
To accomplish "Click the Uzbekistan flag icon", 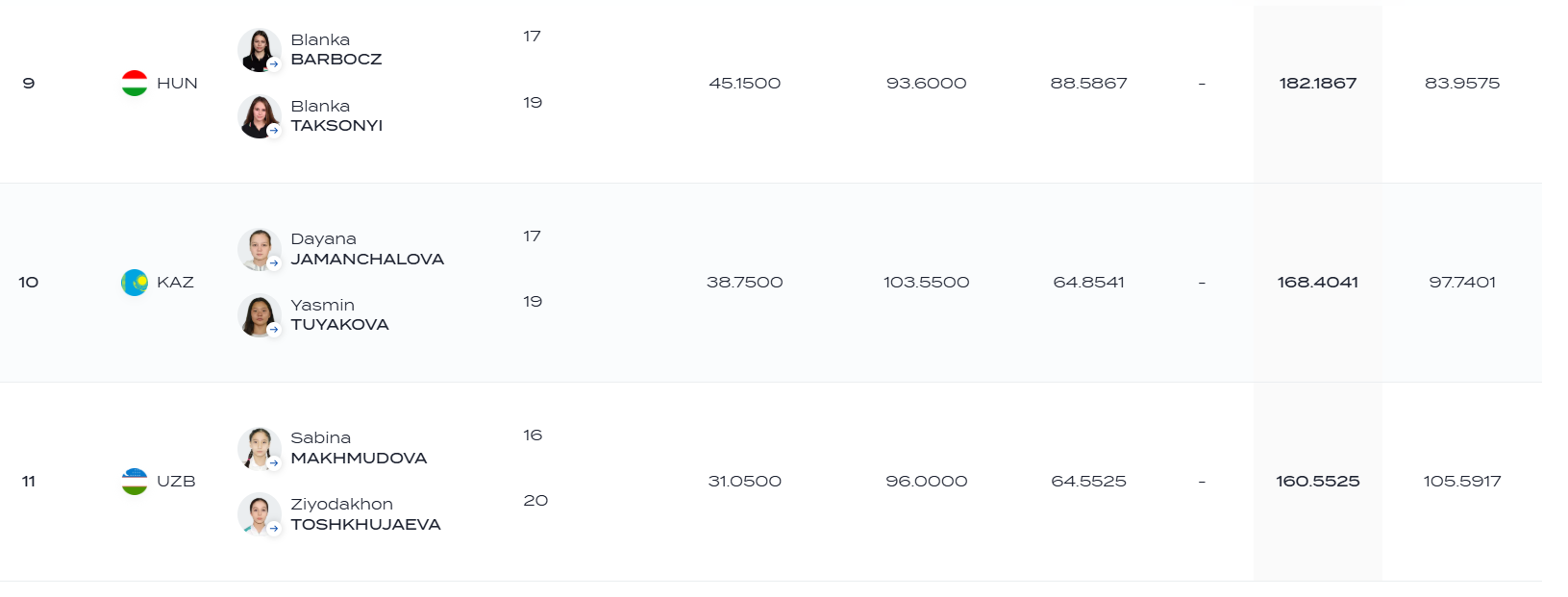I will click(135, 482).
